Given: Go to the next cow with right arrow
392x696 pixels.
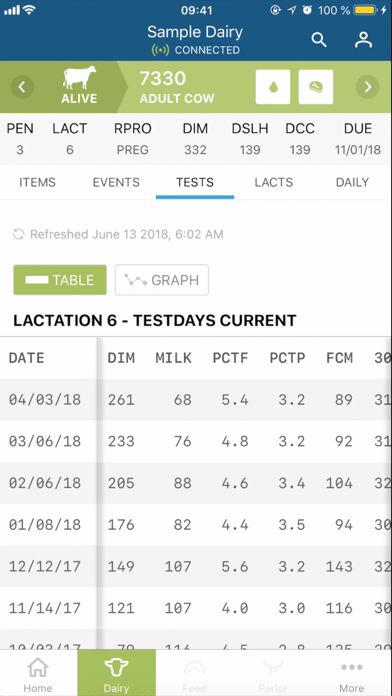Looking at the screenshot, I should click(368, 87).
